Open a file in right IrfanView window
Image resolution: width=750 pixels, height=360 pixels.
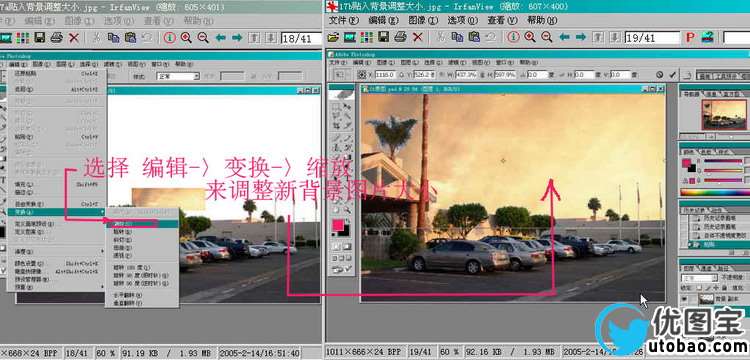point(333,37)
